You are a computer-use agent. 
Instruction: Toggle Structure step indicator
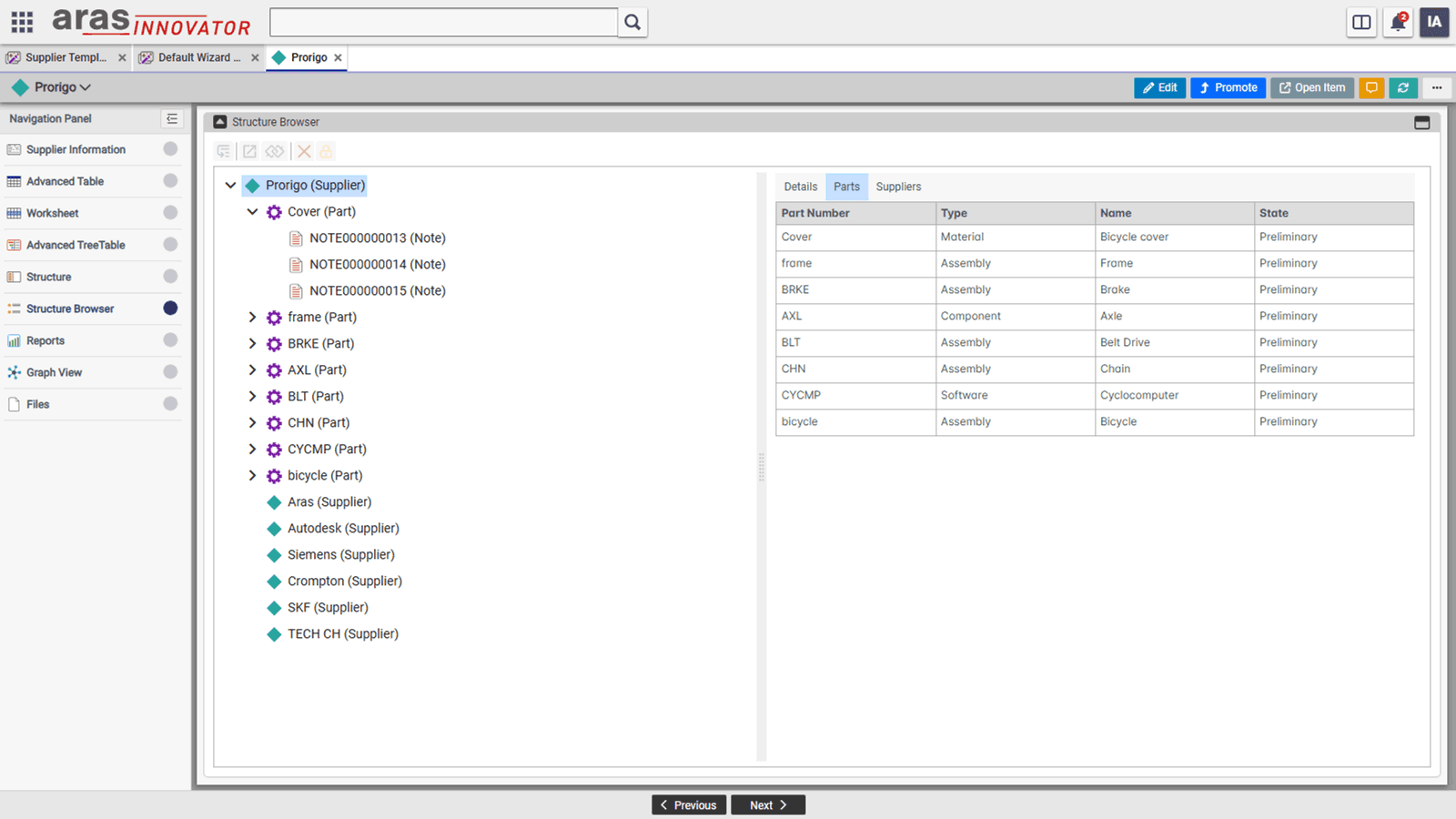(170, 277)
